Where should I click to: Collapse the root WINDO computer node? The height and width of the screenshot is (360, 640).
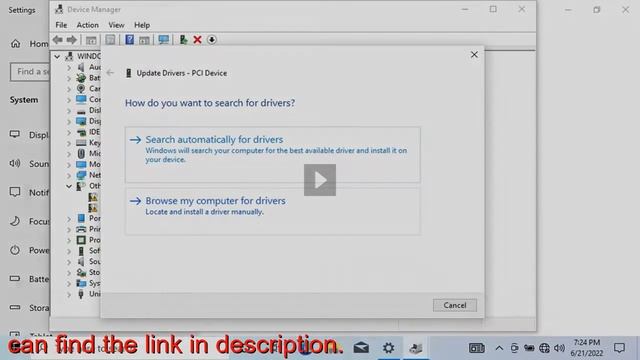coord(57,56)
